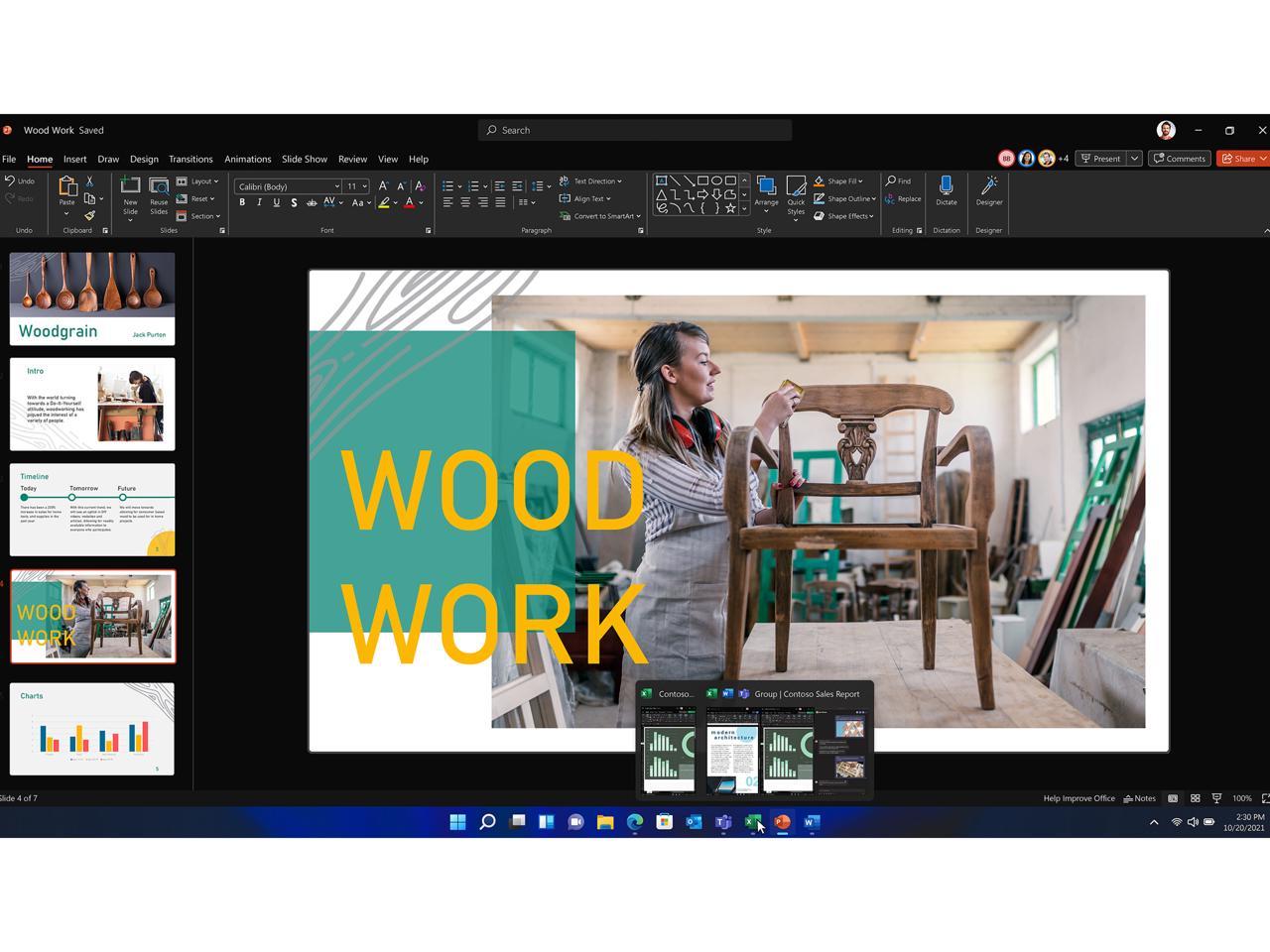
Task: Select the Designer icon on the ribbon
Action: click(x=988, y=194)
